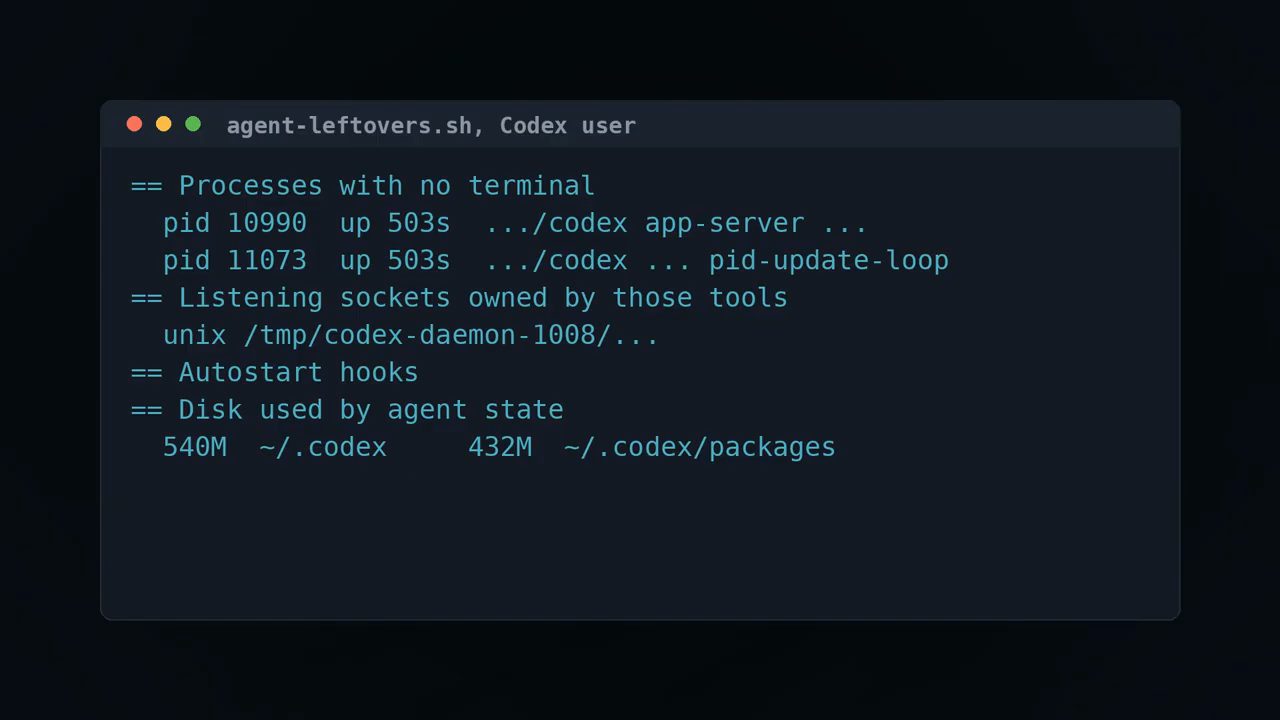Click the 'pid 11073' pid-update-loop process line

pyautogui.click(x=556, y=260)
